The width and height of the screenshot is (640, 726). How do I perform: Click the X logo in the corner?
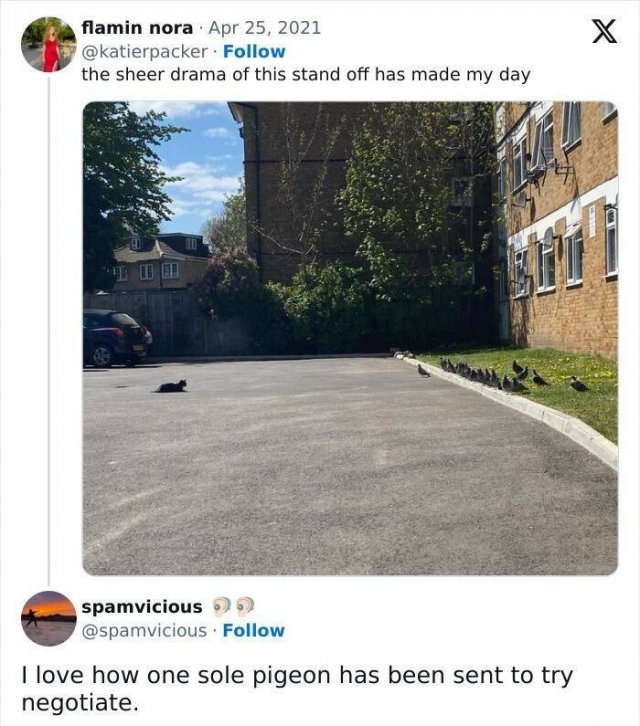603,32
